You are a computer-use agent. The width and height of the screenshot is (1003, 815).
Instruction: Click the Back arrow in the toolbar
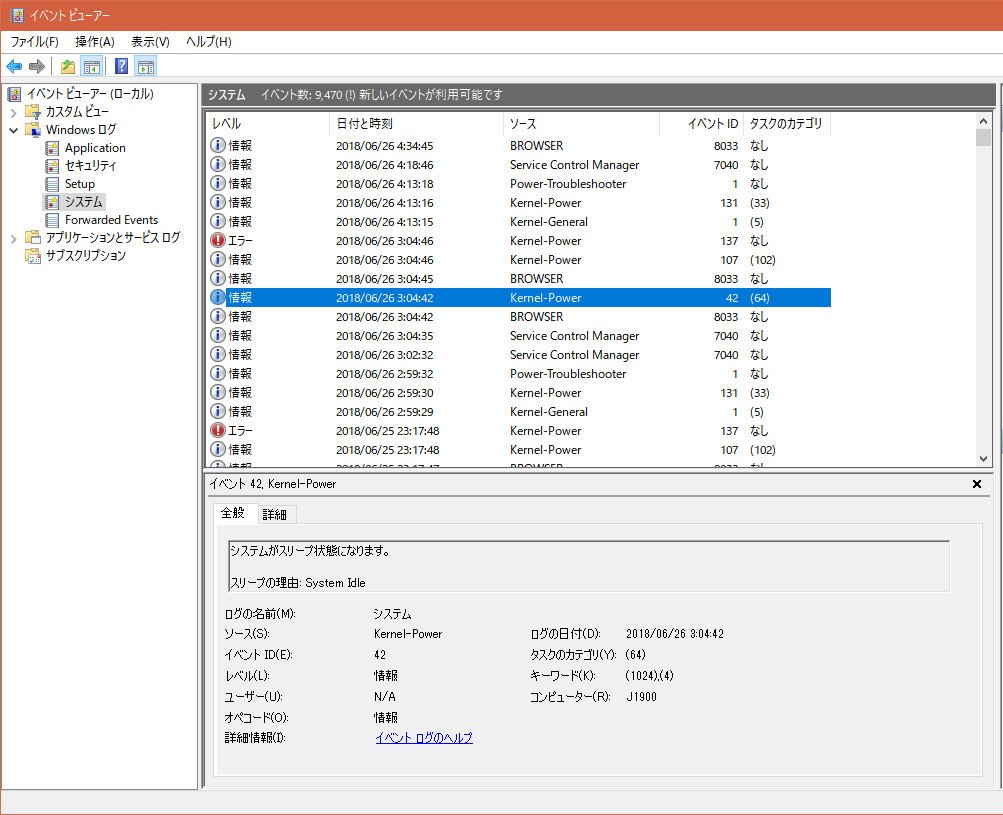[14, 67]
